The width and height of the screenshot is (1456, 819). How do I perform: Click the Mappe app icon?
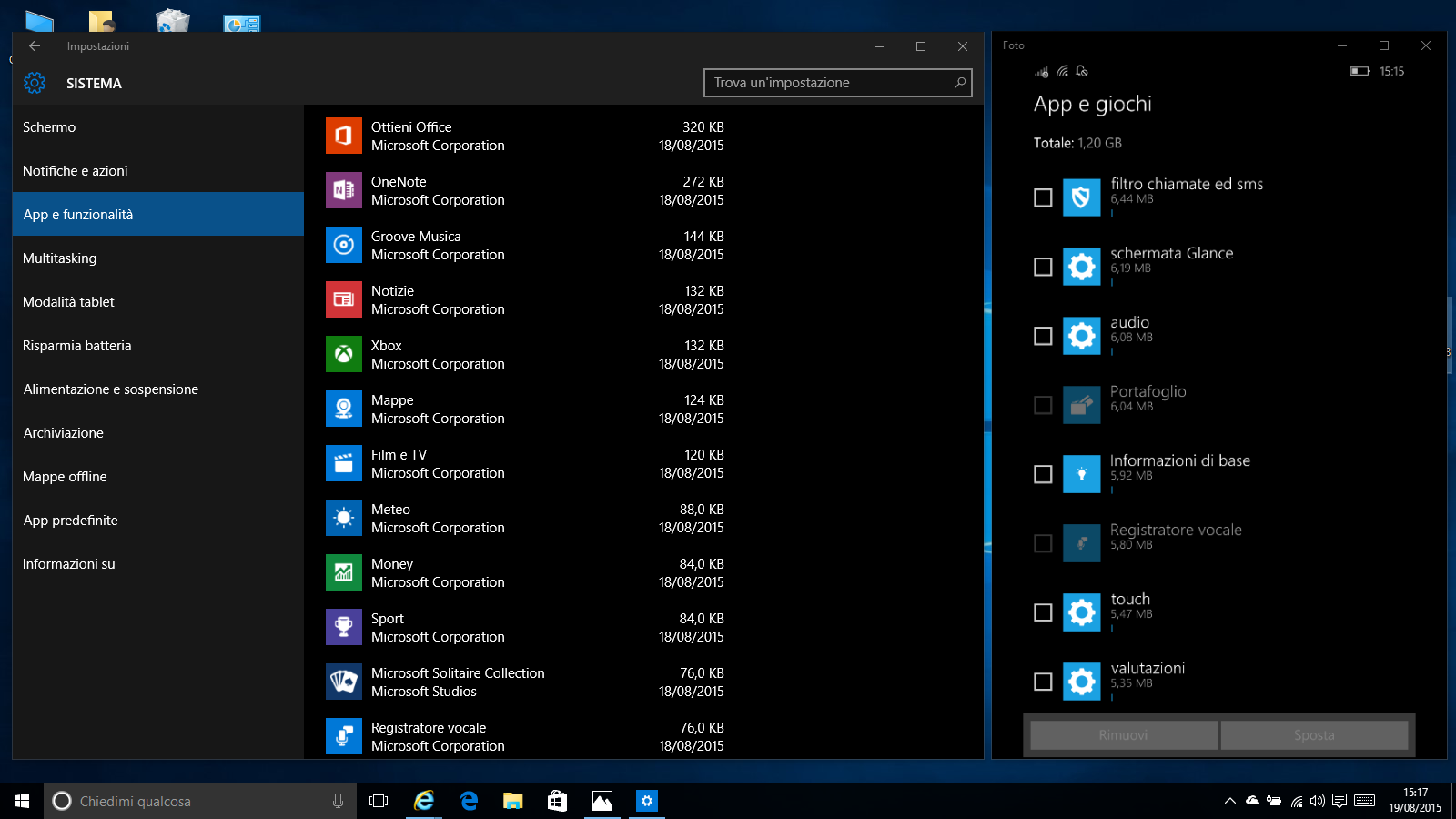tap(344, 409)
